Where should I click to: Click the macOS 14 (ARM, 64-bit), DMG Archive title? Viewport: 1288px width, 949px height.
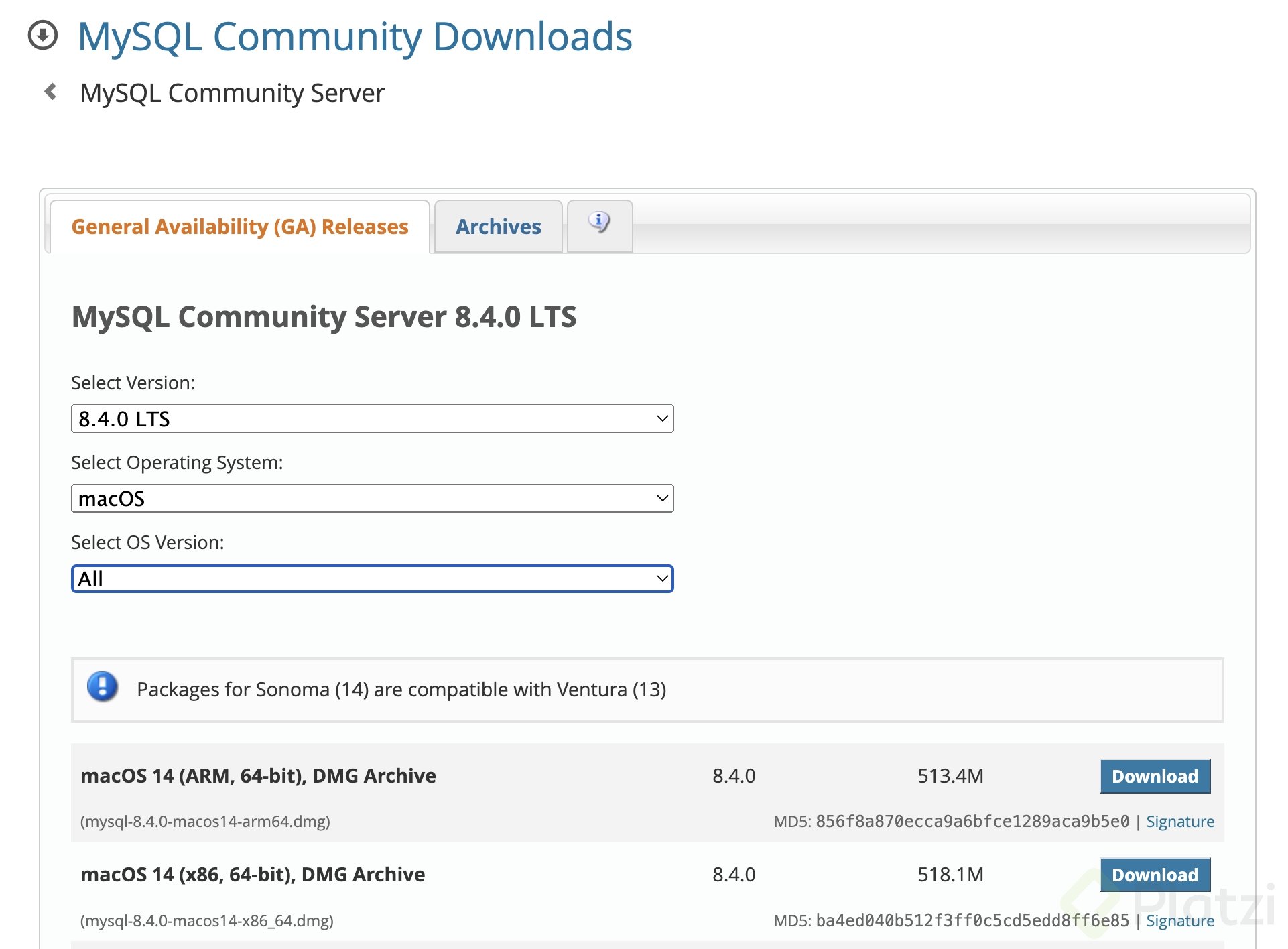coord(258,776)
